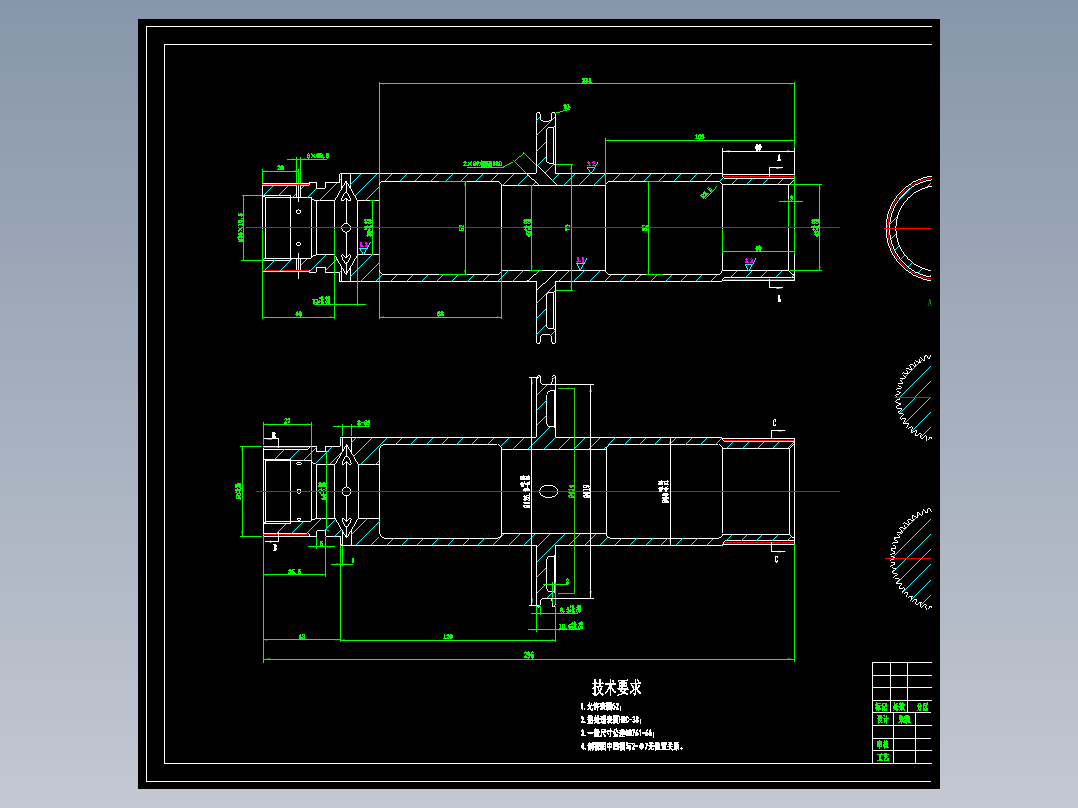Click the Φ119 diameter label
The width and height of the screenshot is (1078, 808).
click(x=586, y=491)
